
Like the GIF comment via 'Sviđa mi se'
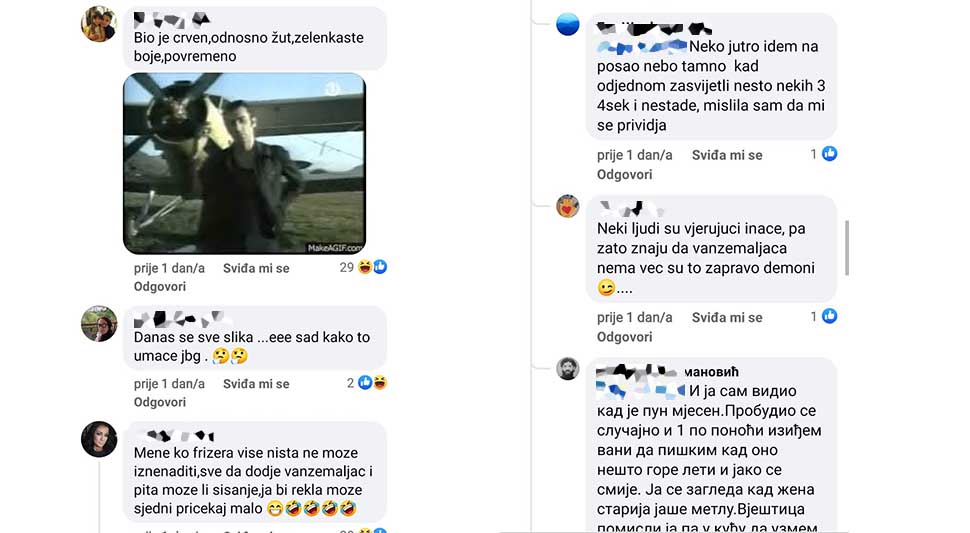tap(256, 268)
